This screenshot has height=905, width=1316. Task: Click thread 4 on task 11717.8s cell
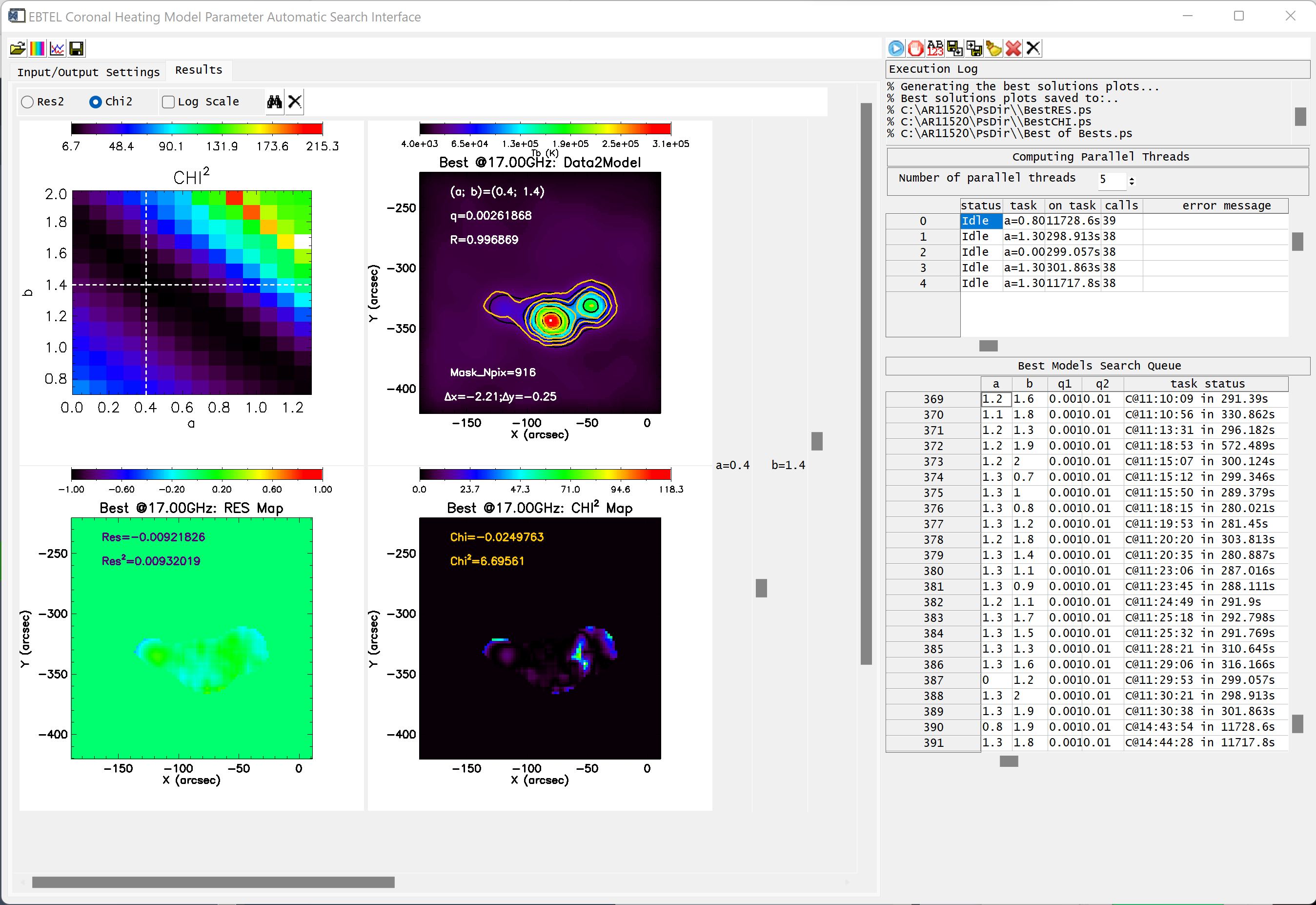(1073, 283)
